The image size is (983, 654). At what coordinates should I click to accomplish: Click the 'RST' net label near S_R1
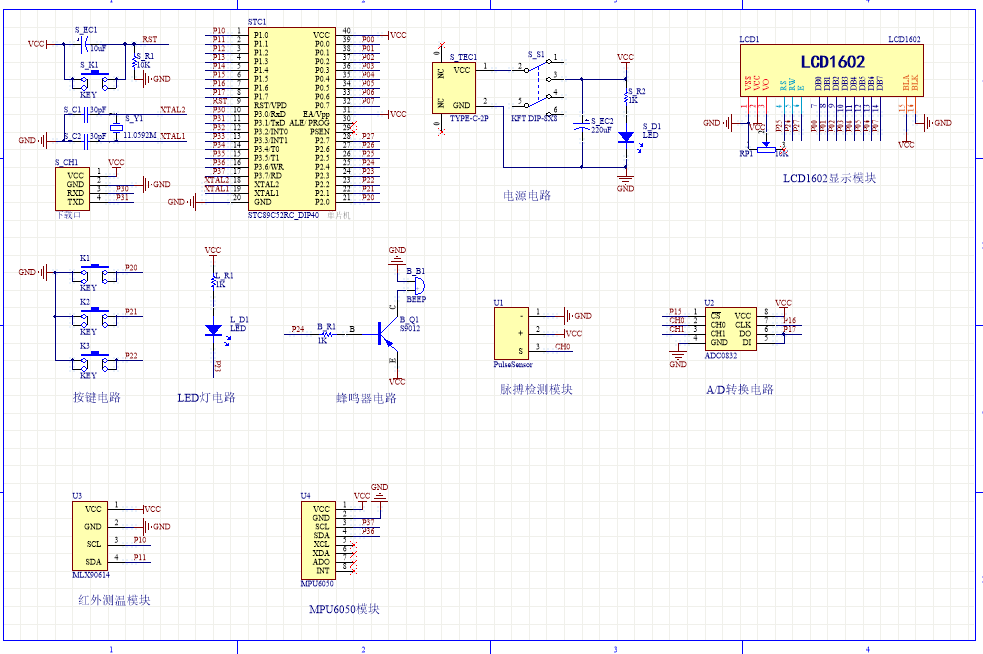point(149,39)
